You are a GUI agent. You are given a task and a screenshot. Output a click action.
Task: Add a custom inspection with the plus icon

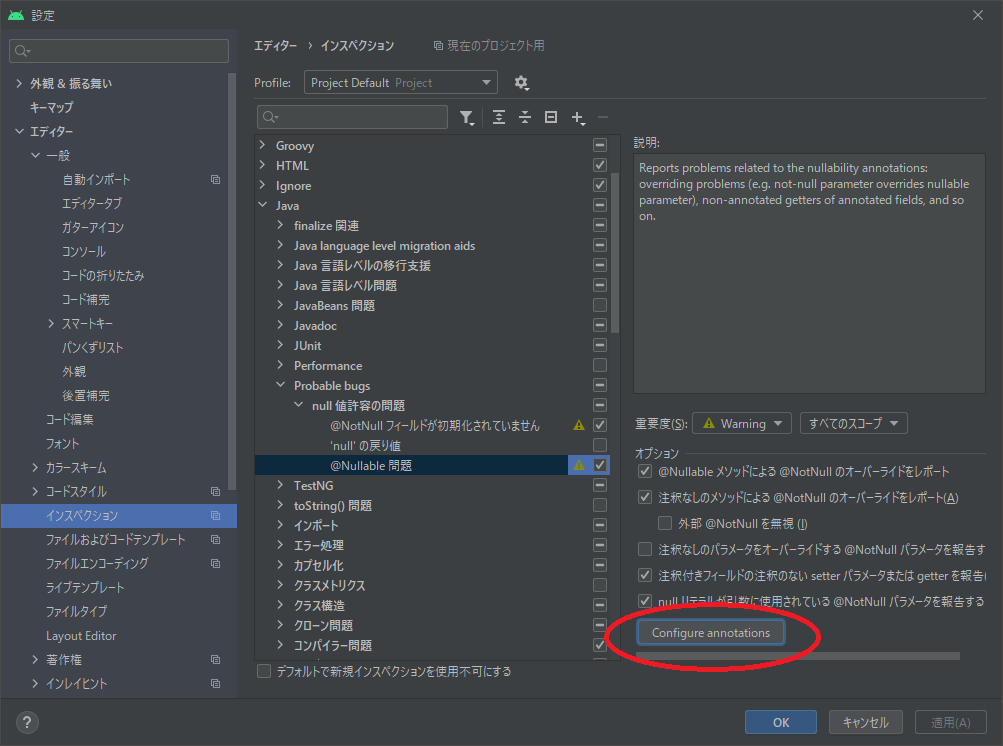[x=578, y=117]
